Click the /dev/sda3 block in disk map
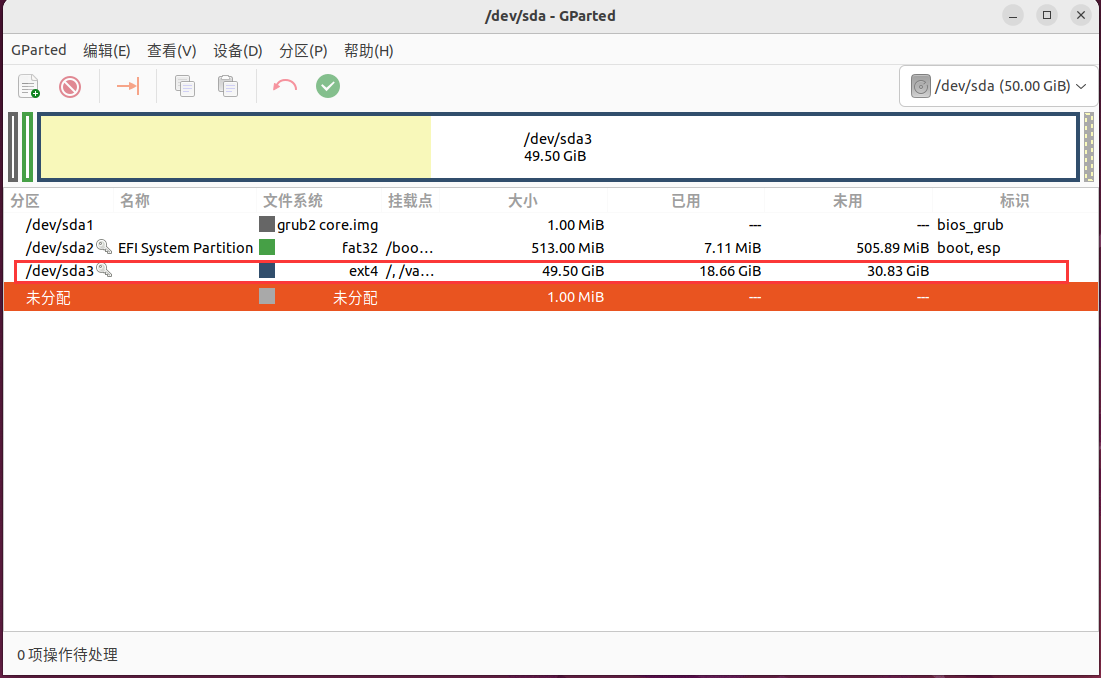This screenshot has width=1101, height=678. click(x=558, y=147)
